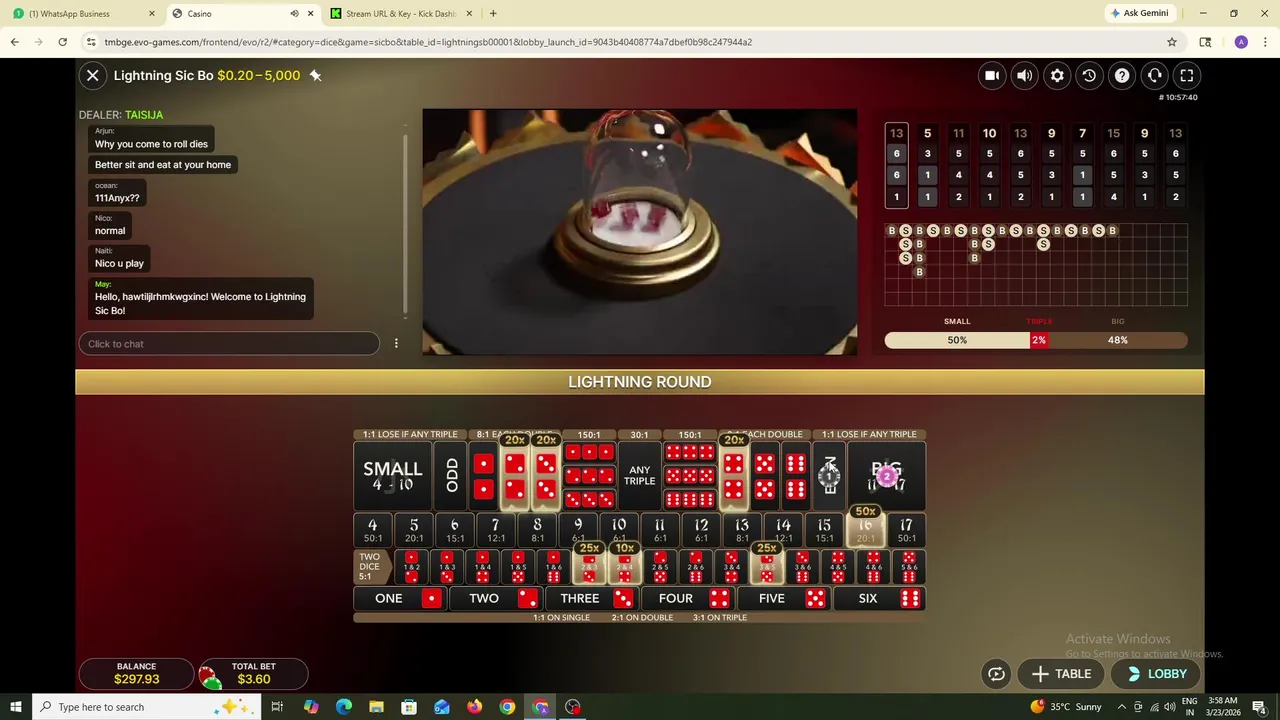Screen dimensions: 1280x720
Task: Bet on single FIVE
Action: (784, 598)
